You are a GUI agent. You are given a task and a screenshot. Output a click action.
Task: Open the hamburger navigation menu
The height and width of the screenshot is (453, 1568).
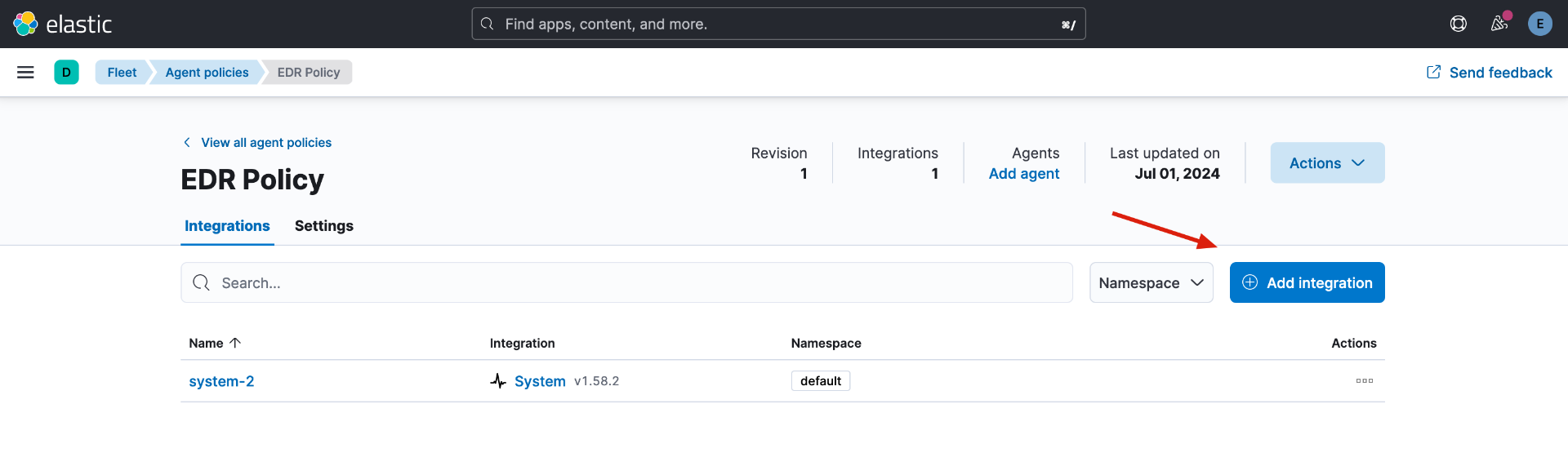(25, 73)
